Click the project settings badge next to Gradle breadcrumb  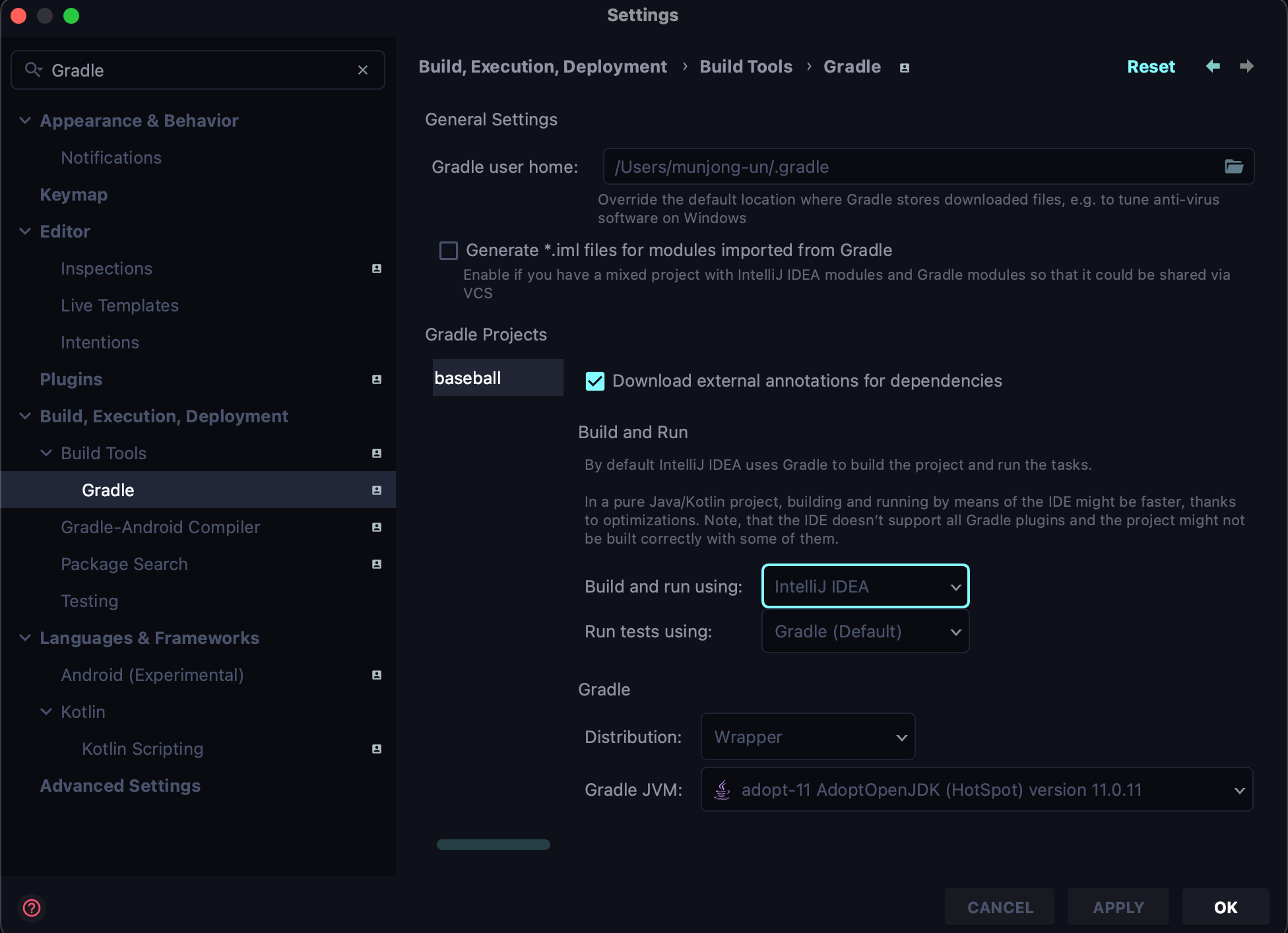(905, 67)
